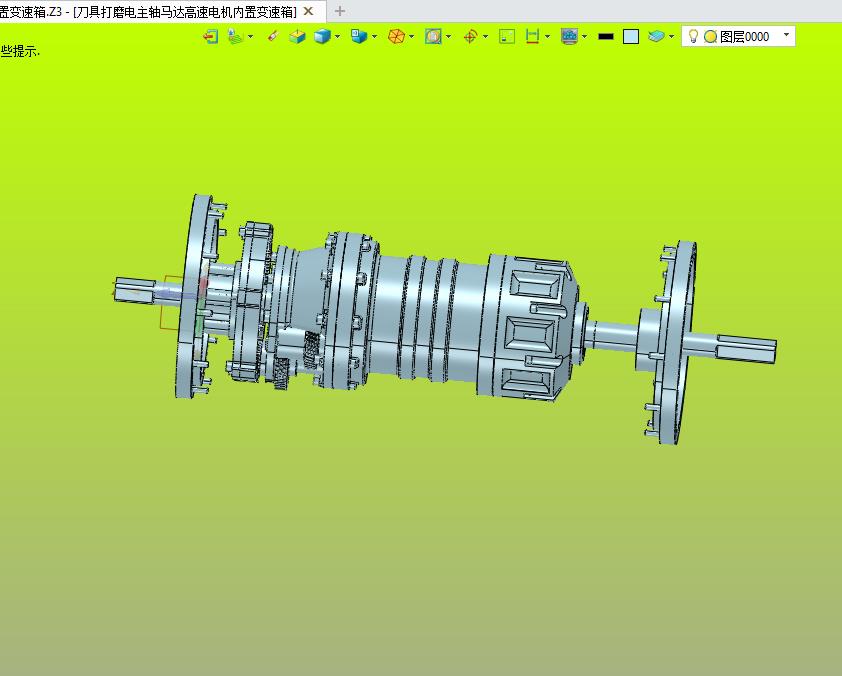842x676 pixels.
Task: Click the orange mesh polyhedron icon
Action: point(396,37)
